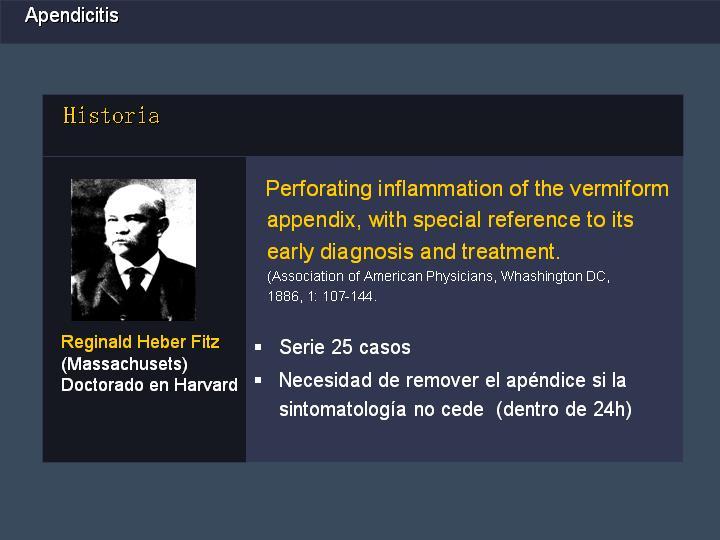This screenshot has width=720, height=540.
Task: Select the name Reginald Heber Fitz
Action: click(x=140, y=342)
